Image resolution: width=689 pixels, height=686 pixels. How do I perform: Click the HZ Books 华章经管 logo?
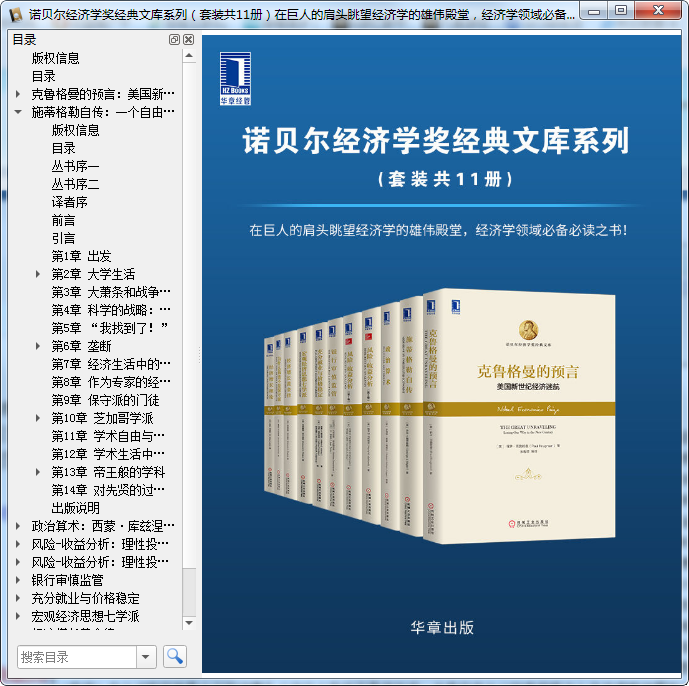[x=235, y=79]
